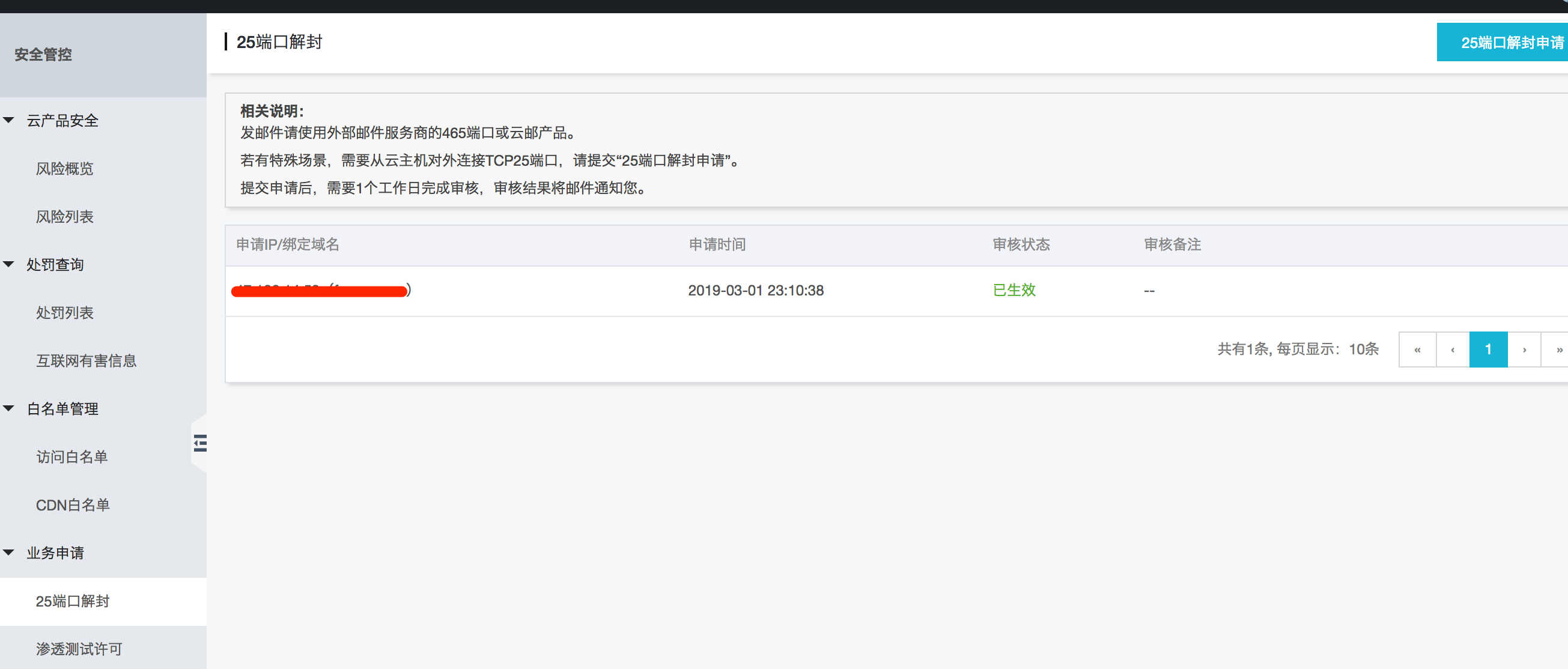The height and width of the screenshot is (669, 1568).
Task: Collapse the 云产品安全 section arrow
Action: 9,120
